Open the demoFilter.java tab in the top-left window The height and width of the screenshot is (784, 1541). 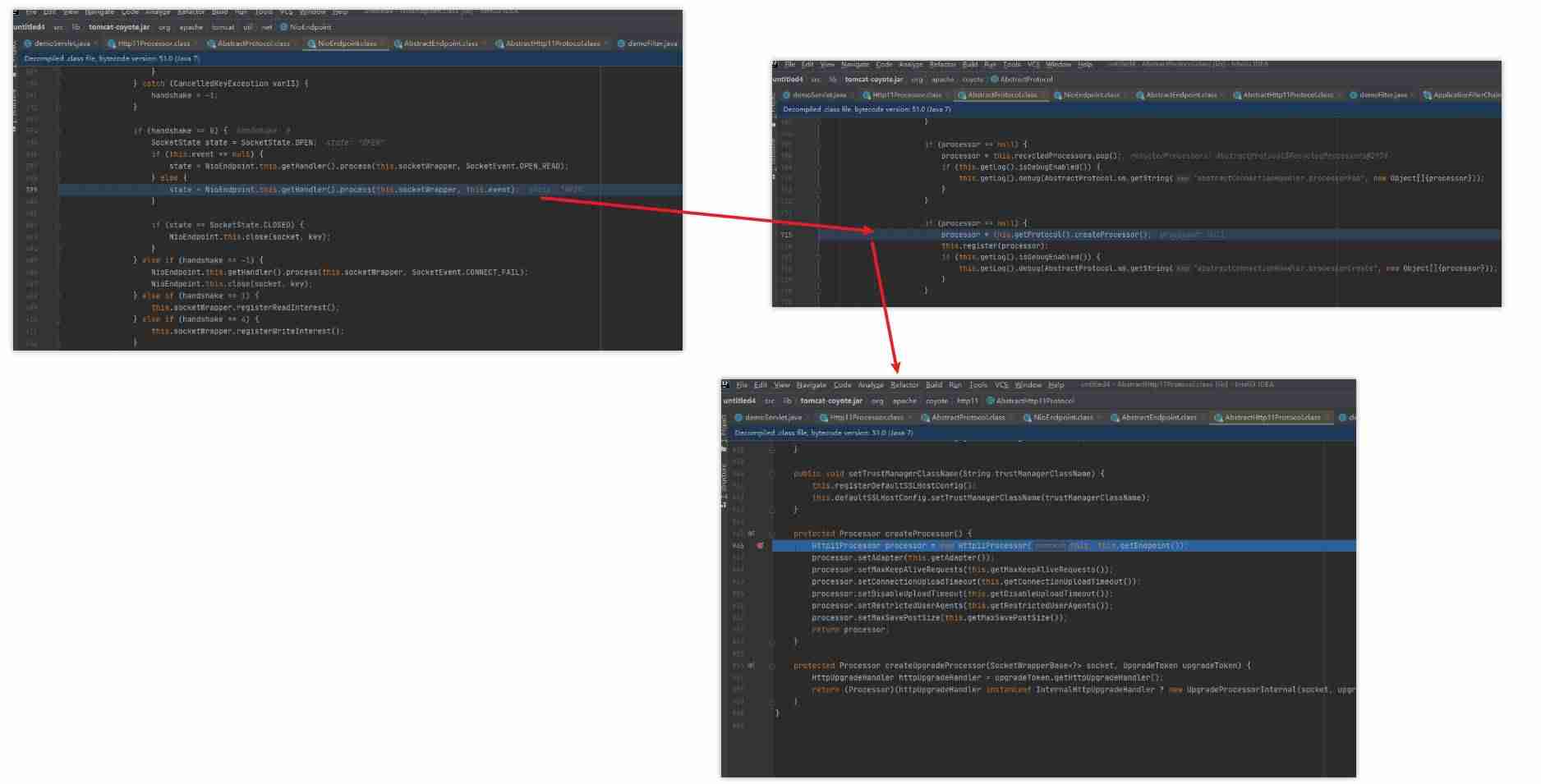click(652, 44)
